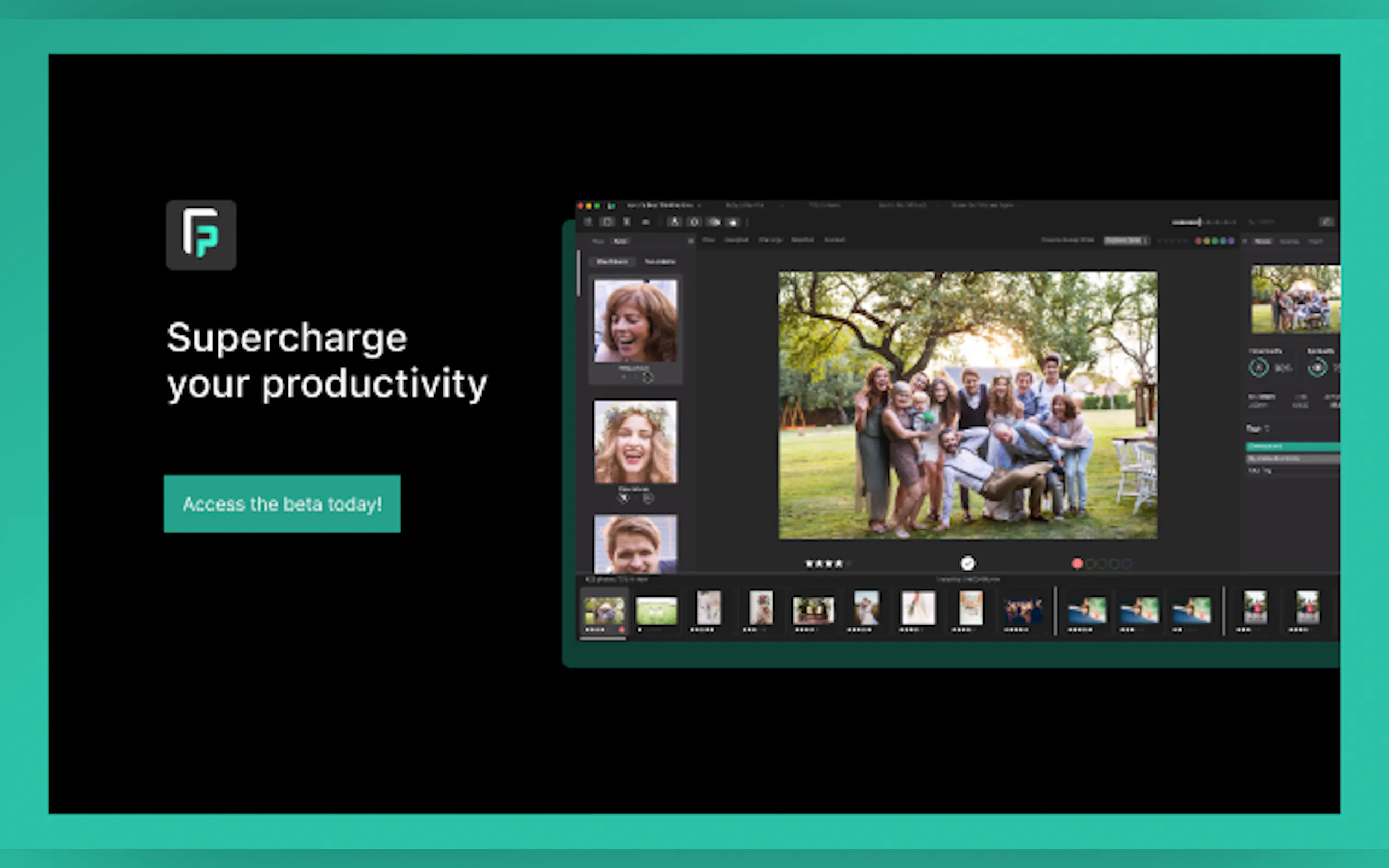Adjust the thumbnail zoom slider handle
Screen dimensions: 1389x868
tap(1199, 221)
